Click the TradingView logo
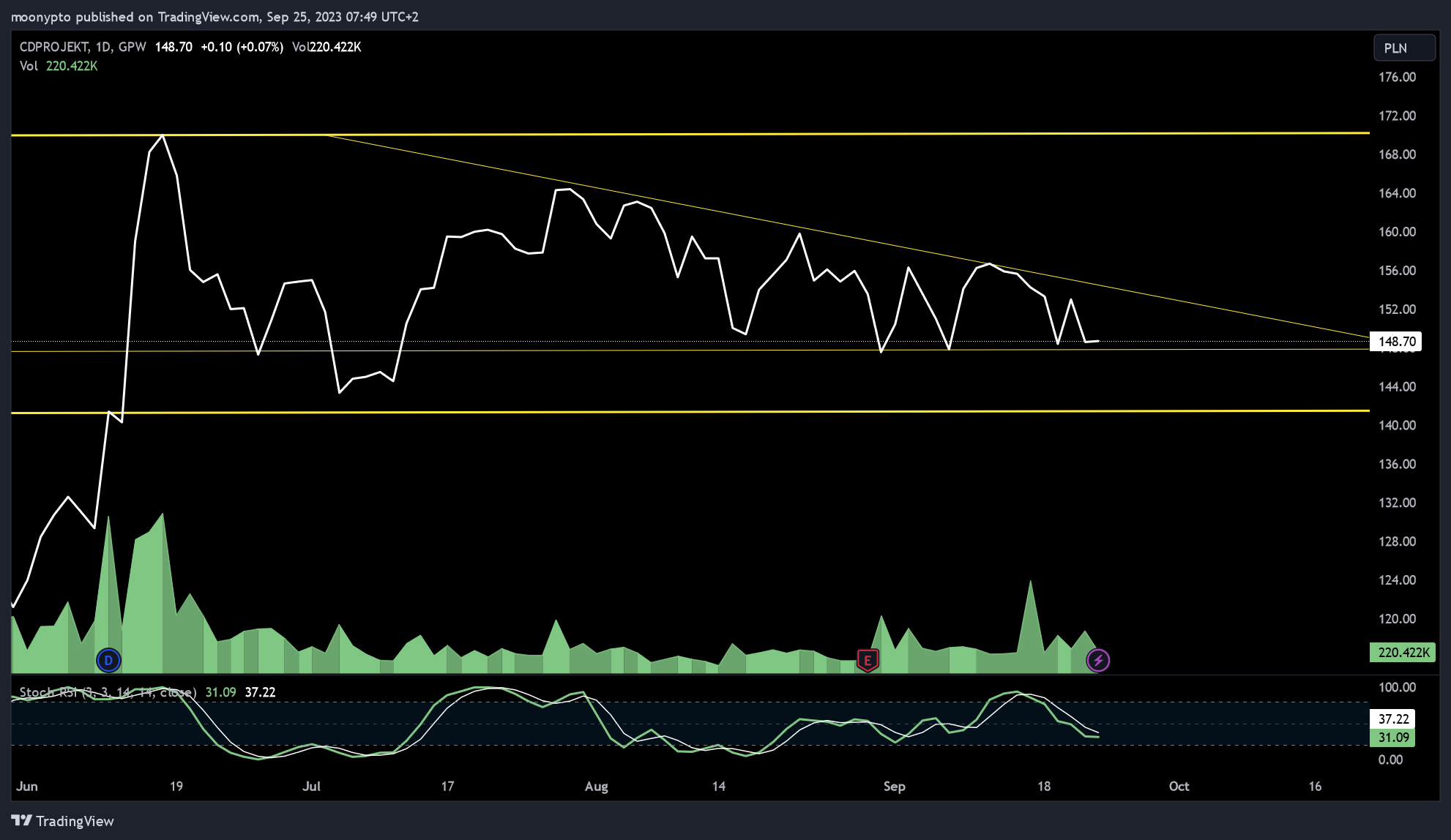1451x840 pixels. pyautogui.click(x=63, y=821)
